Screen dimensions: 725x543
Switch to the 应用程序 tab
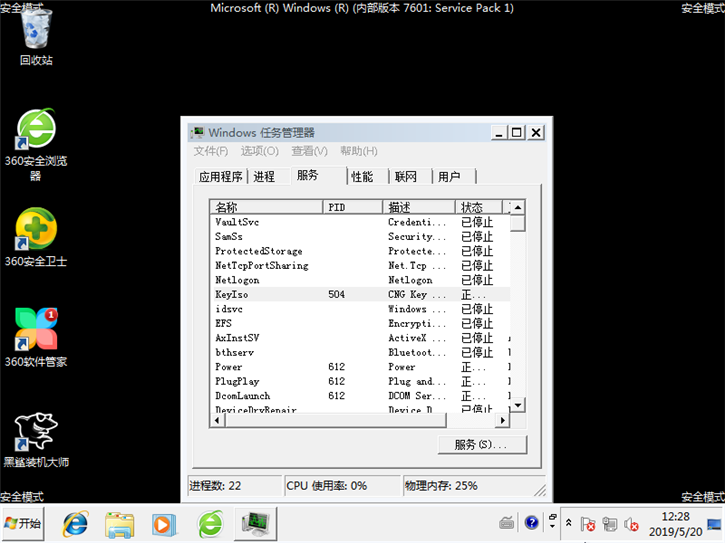coord(221,177)
